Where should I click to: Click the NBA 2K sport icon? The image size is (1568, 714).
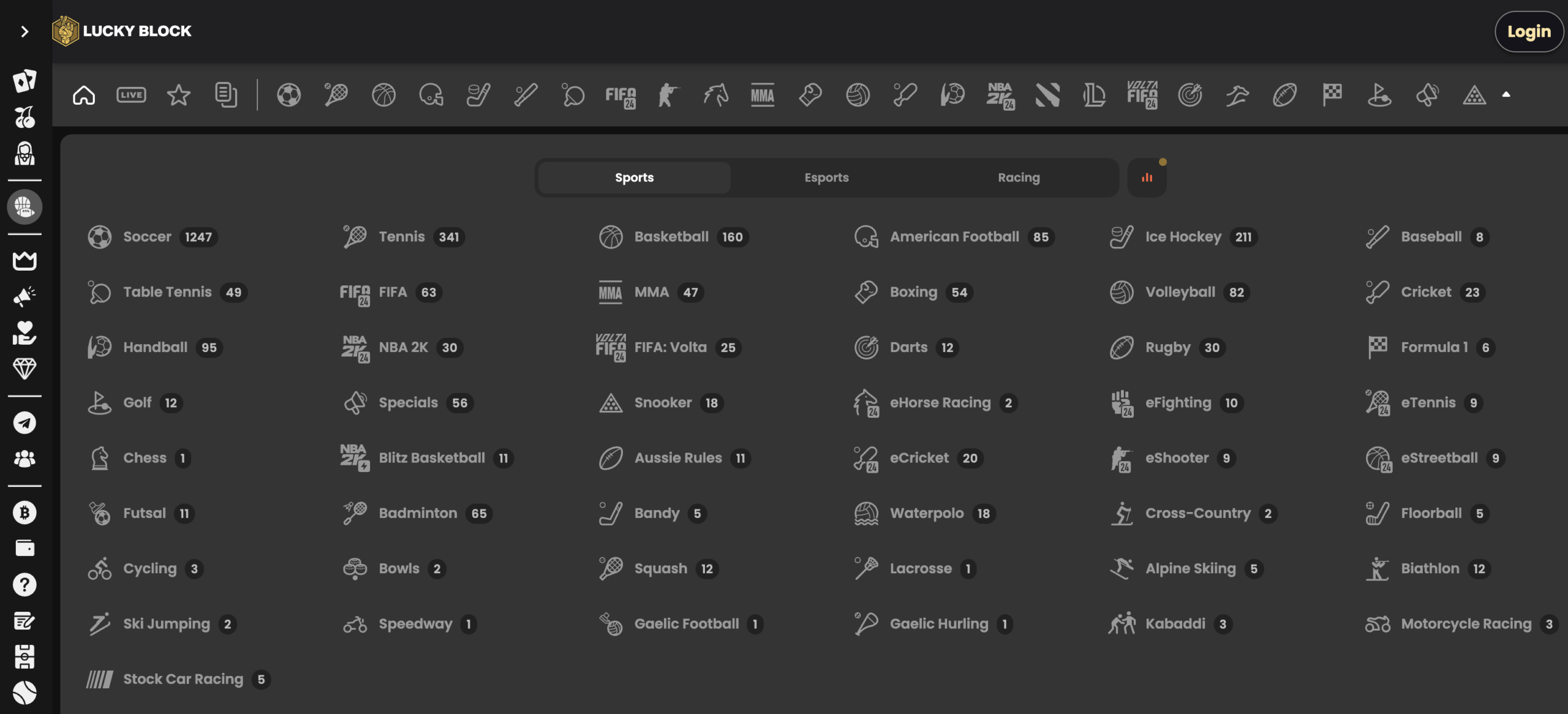[x=353, y=347]
